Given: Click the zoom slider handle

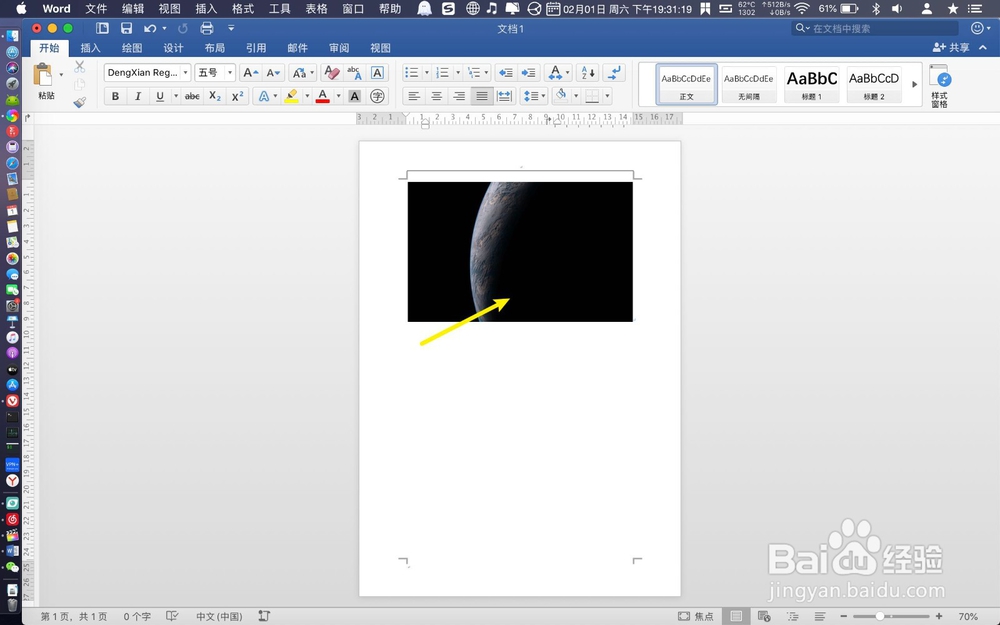Looking at the screenshot, I should pos(880,616).
